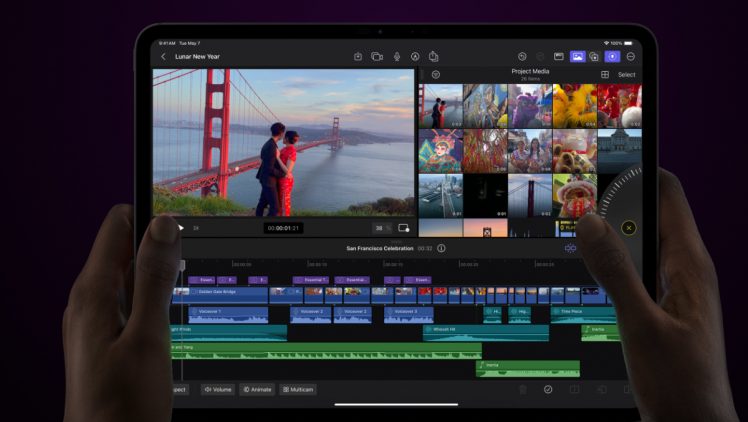Switch to the Volume tab

point(217,389)
